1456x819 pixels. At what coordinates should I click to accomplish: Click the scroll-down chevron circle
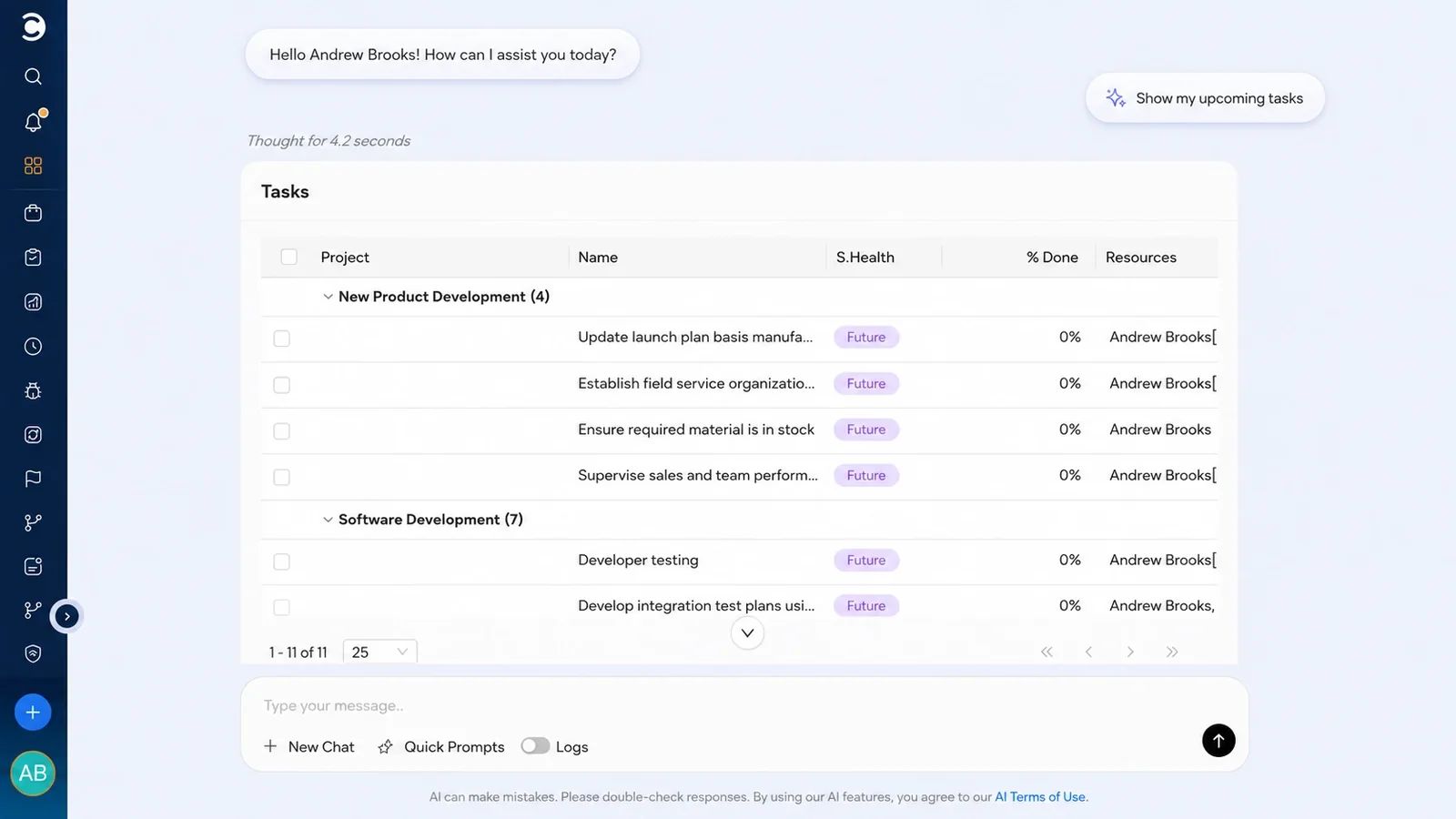747,633
